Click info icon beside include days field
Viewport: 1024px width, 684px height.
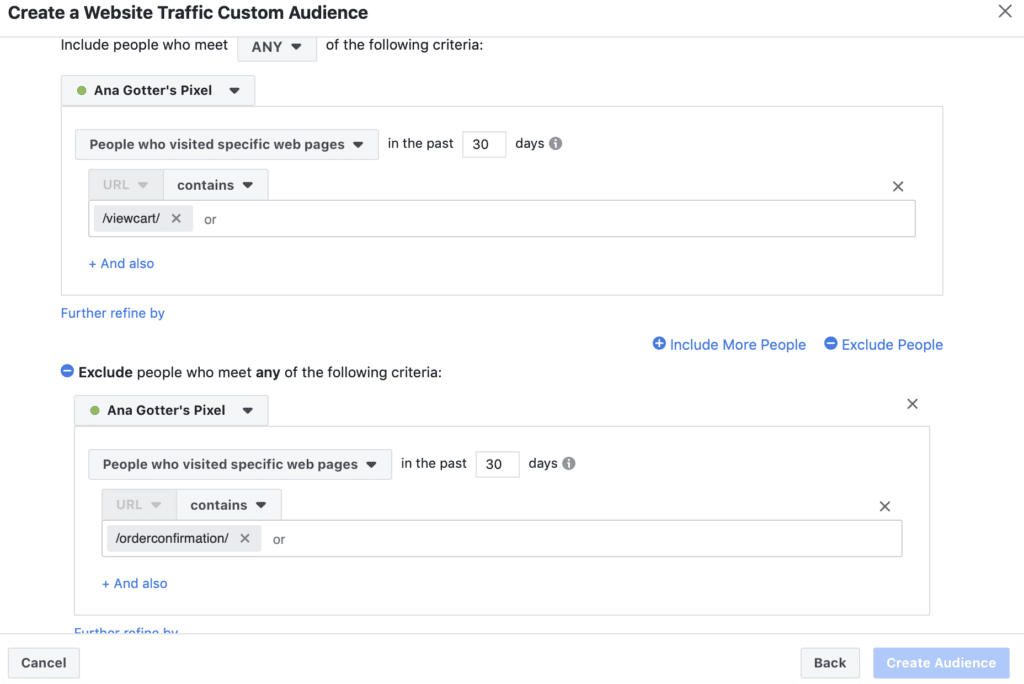click(x=555, y=144)
